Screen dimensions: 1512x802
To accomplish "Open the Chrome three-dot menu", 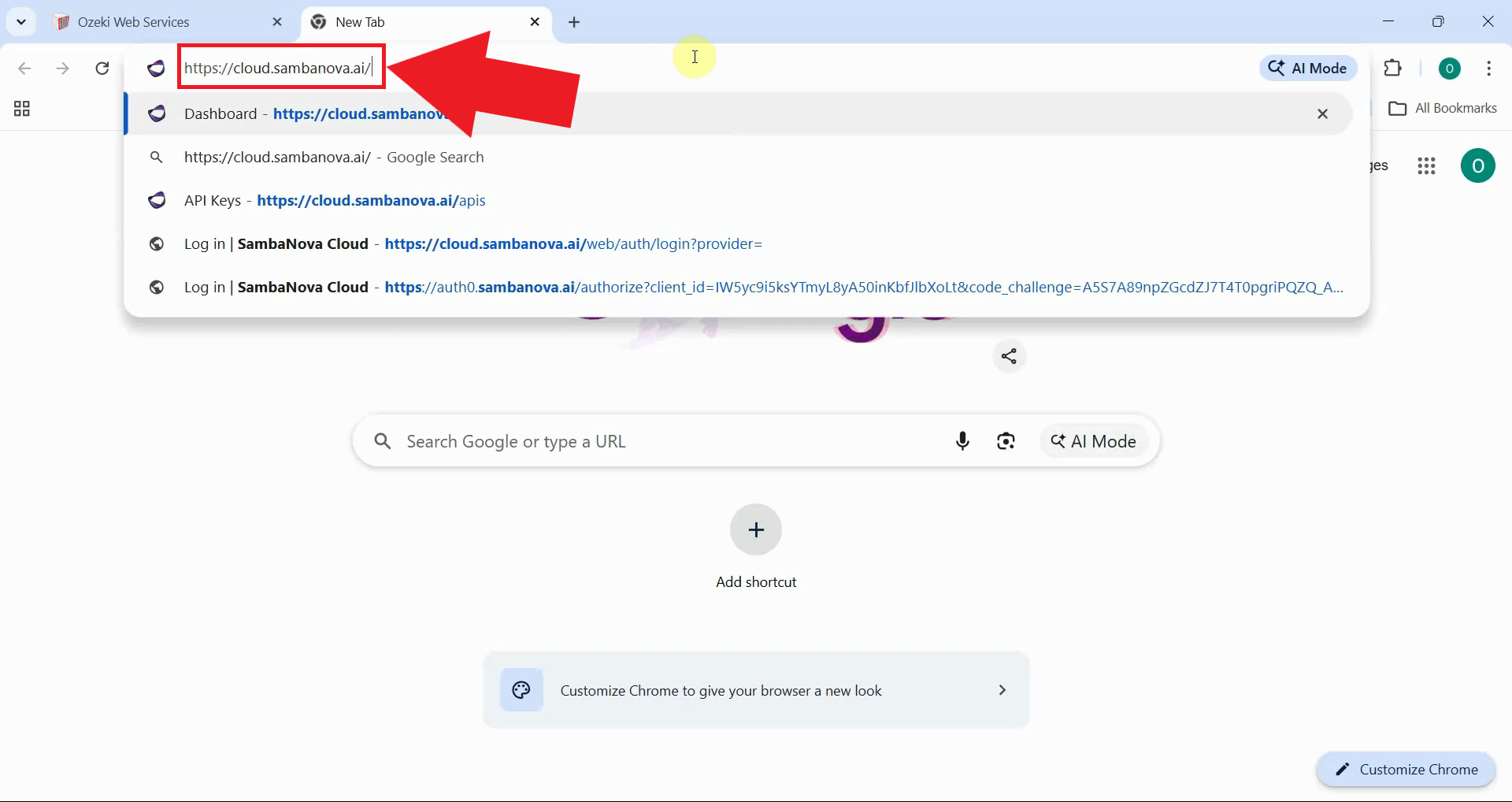I will tap(1488, 69).
